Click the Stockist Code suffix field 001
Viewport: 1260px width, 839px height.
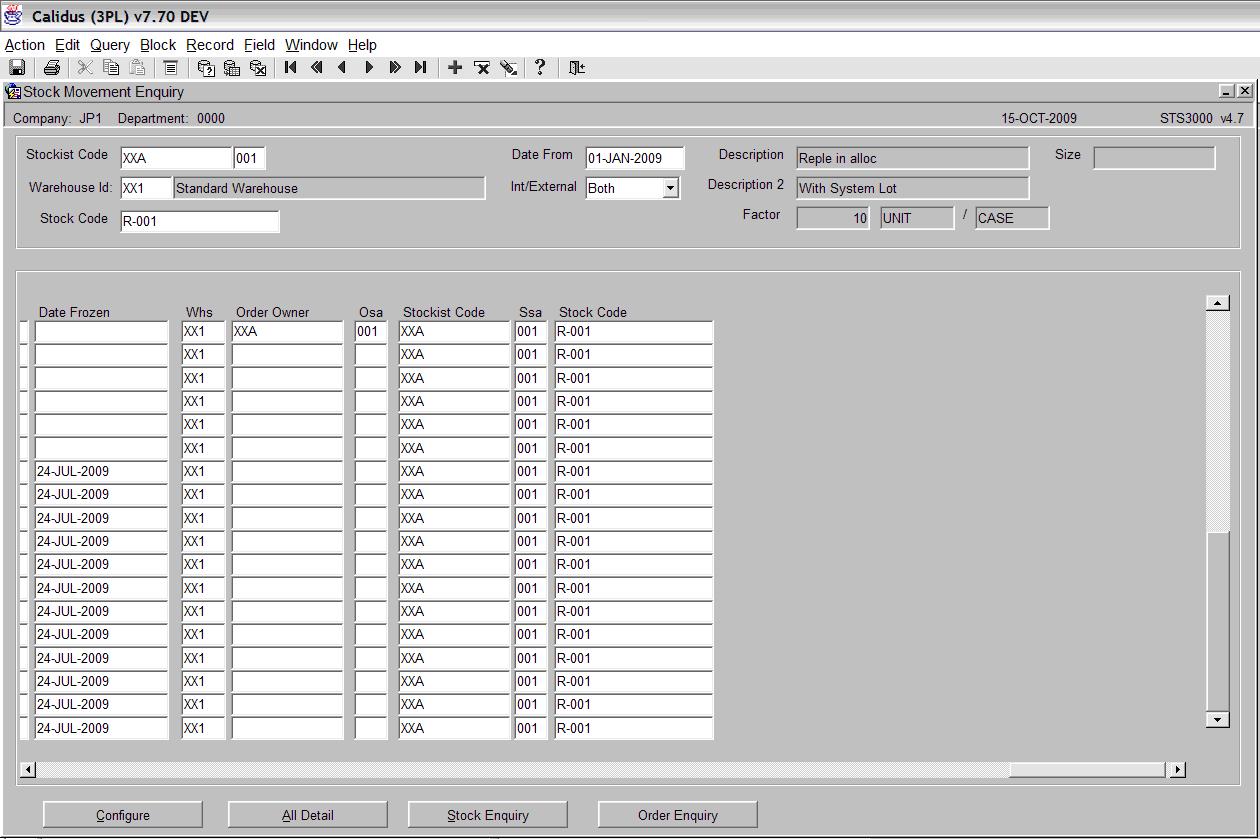coord(250,158)
